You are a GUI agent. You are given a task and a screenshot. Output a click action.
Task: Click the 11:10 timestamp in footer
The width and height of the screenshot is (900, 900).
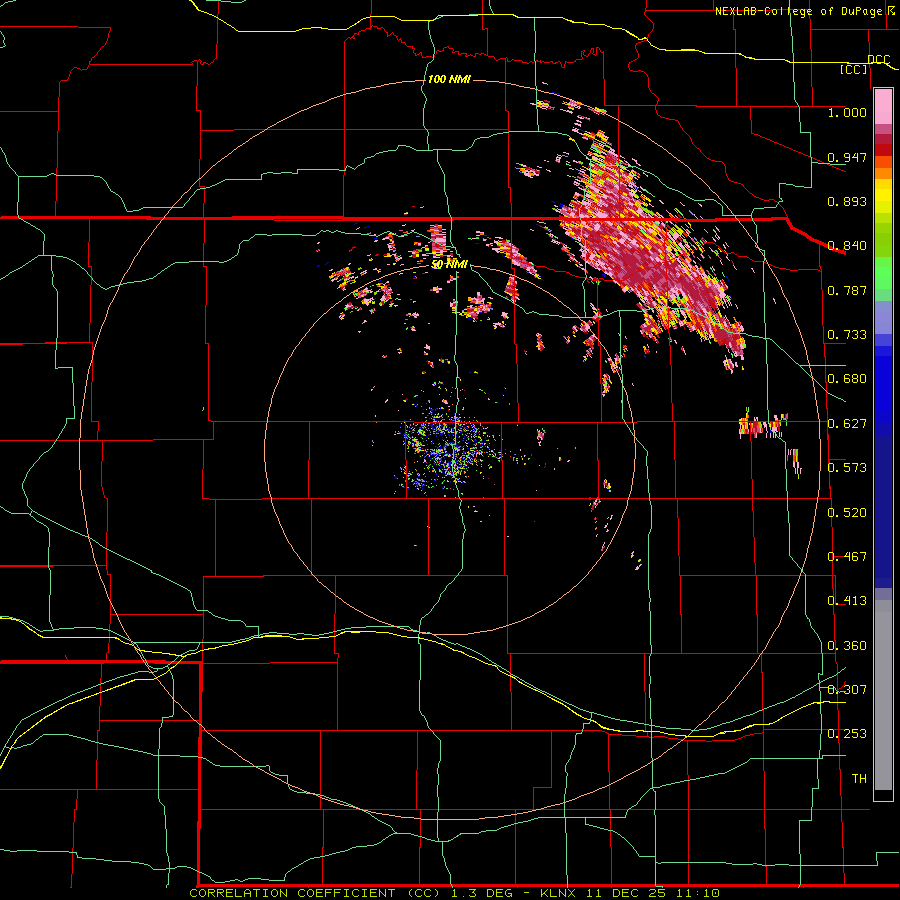click(x=697, y=893)
